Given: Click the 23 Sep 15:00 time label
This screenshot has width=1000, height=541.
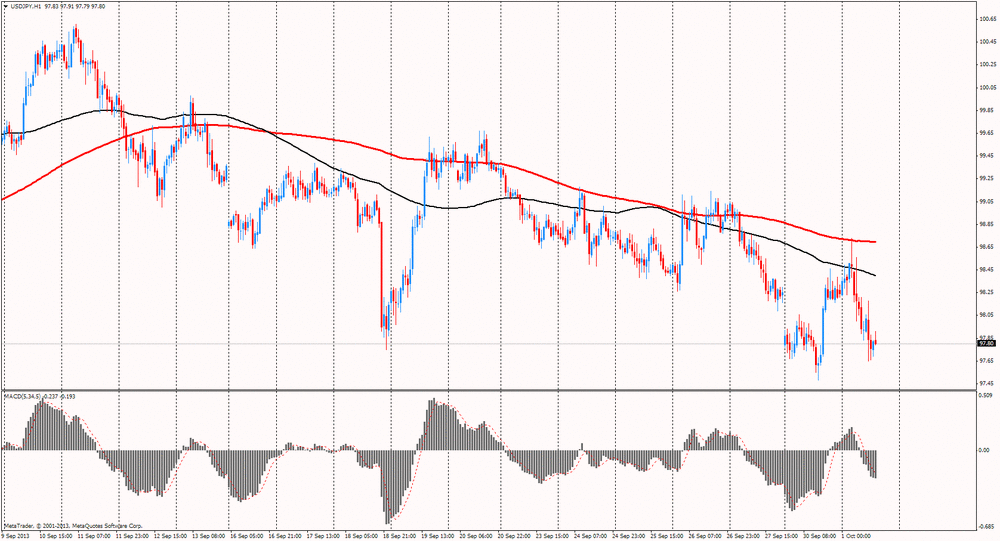Looking at the screenshot, I should [x=553, y=537].
